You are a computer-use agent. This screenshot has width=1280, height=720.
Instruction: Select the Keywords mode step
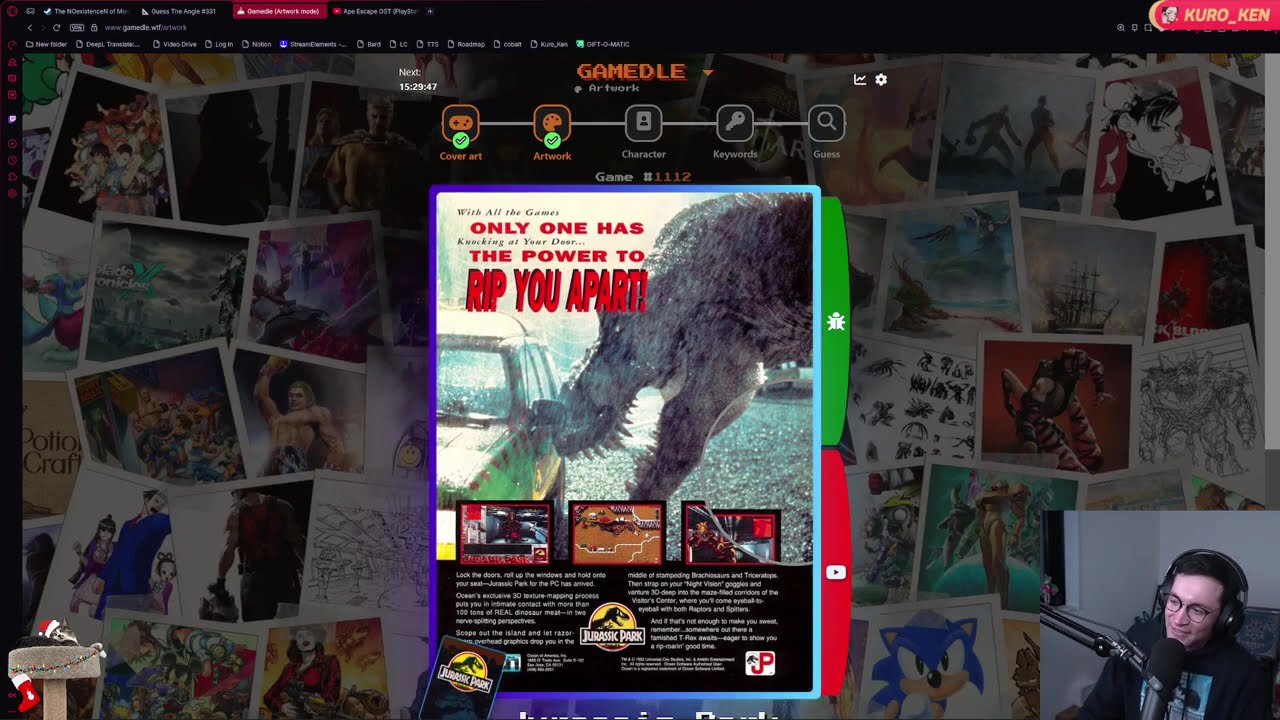(x=735, y=133)
